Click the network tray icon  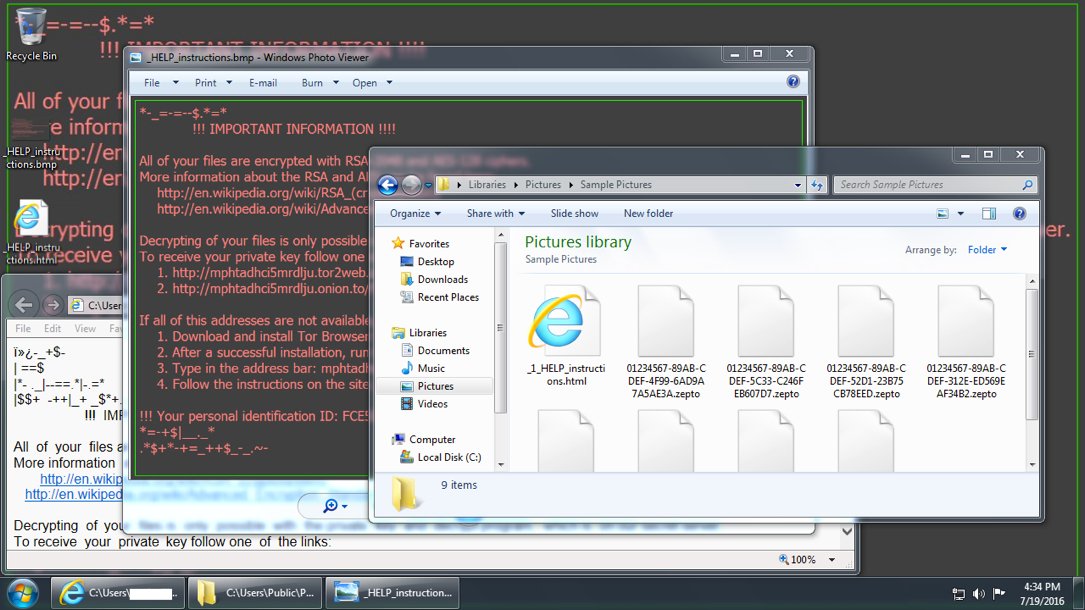(x=958, y=594)
